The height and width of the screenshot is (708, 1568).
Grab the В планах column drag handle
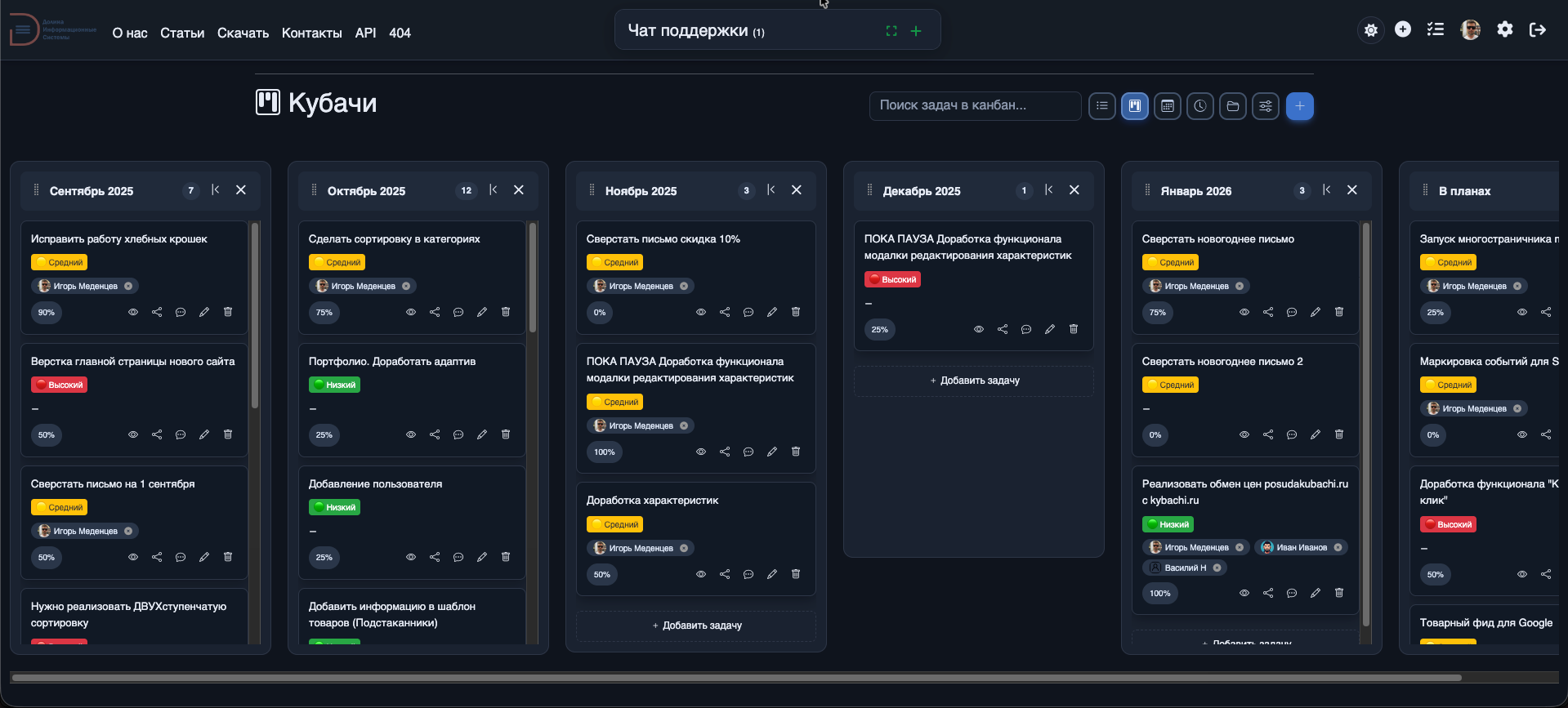click(x=1425, y=189)
